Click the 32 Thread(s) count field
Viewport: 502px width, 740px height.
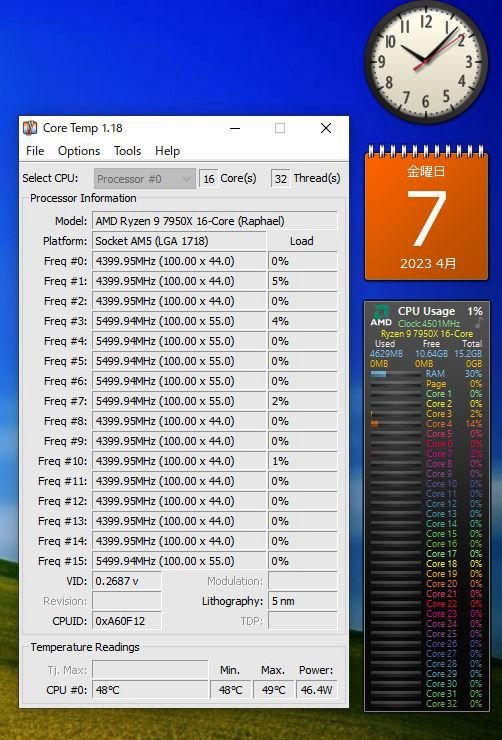[281, 179]
